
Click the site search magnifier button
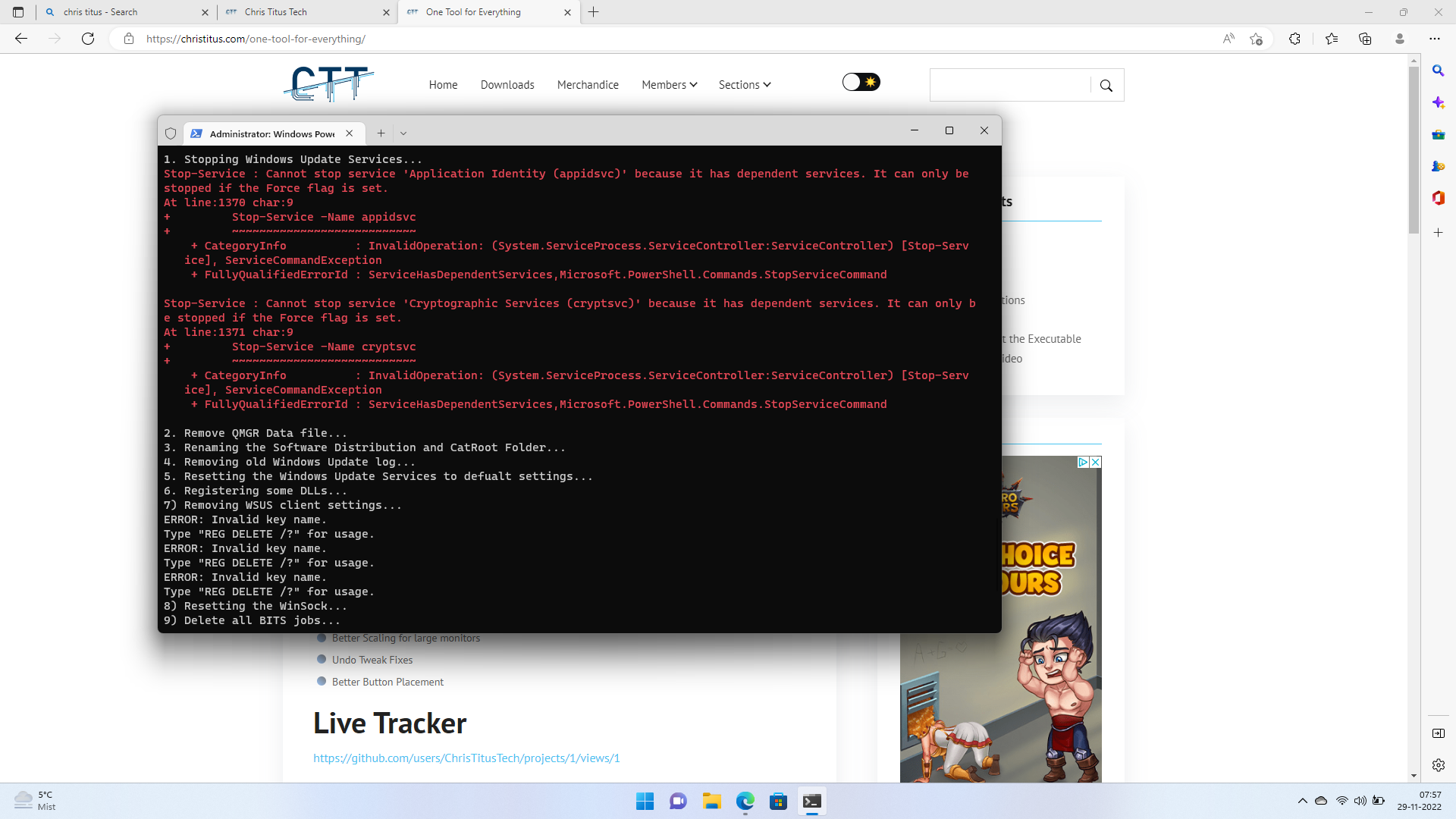(1106, 85)
